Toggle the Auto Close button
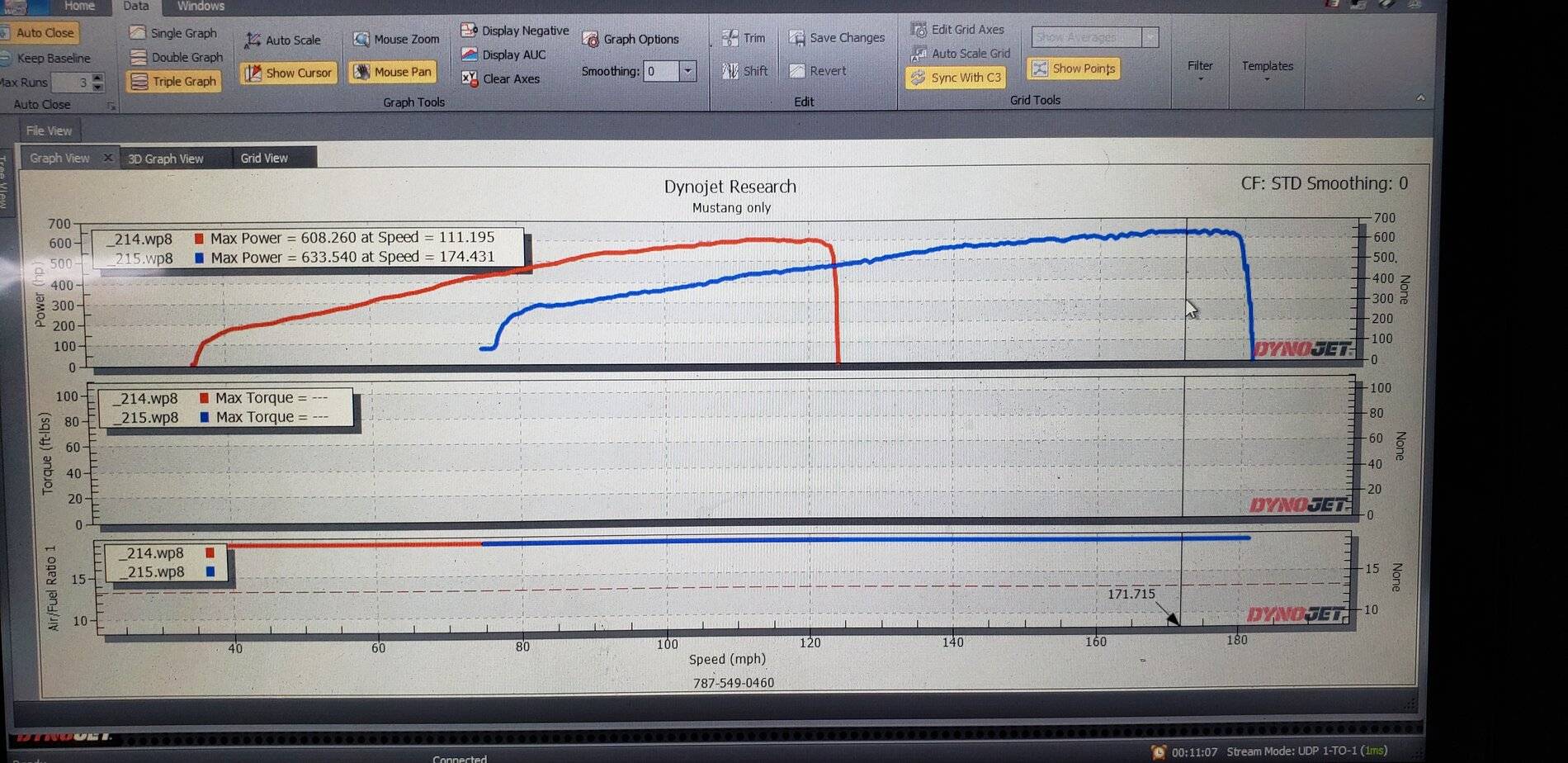Screen dimensions: 1568x763 [x=39, y=33]
